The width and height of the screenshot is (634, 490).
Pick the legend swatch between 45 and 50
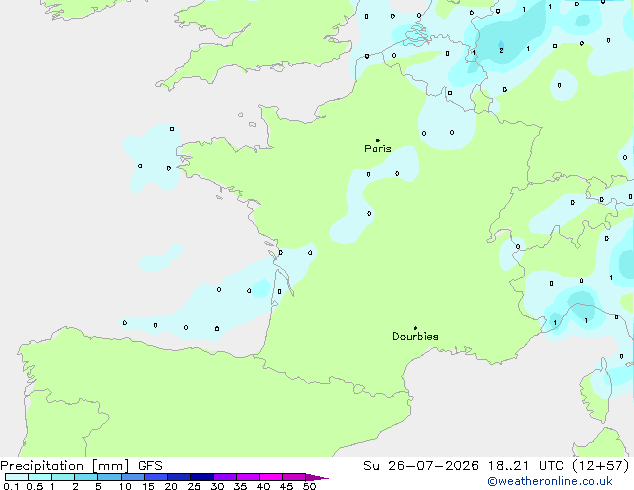(x=294, y=477)
